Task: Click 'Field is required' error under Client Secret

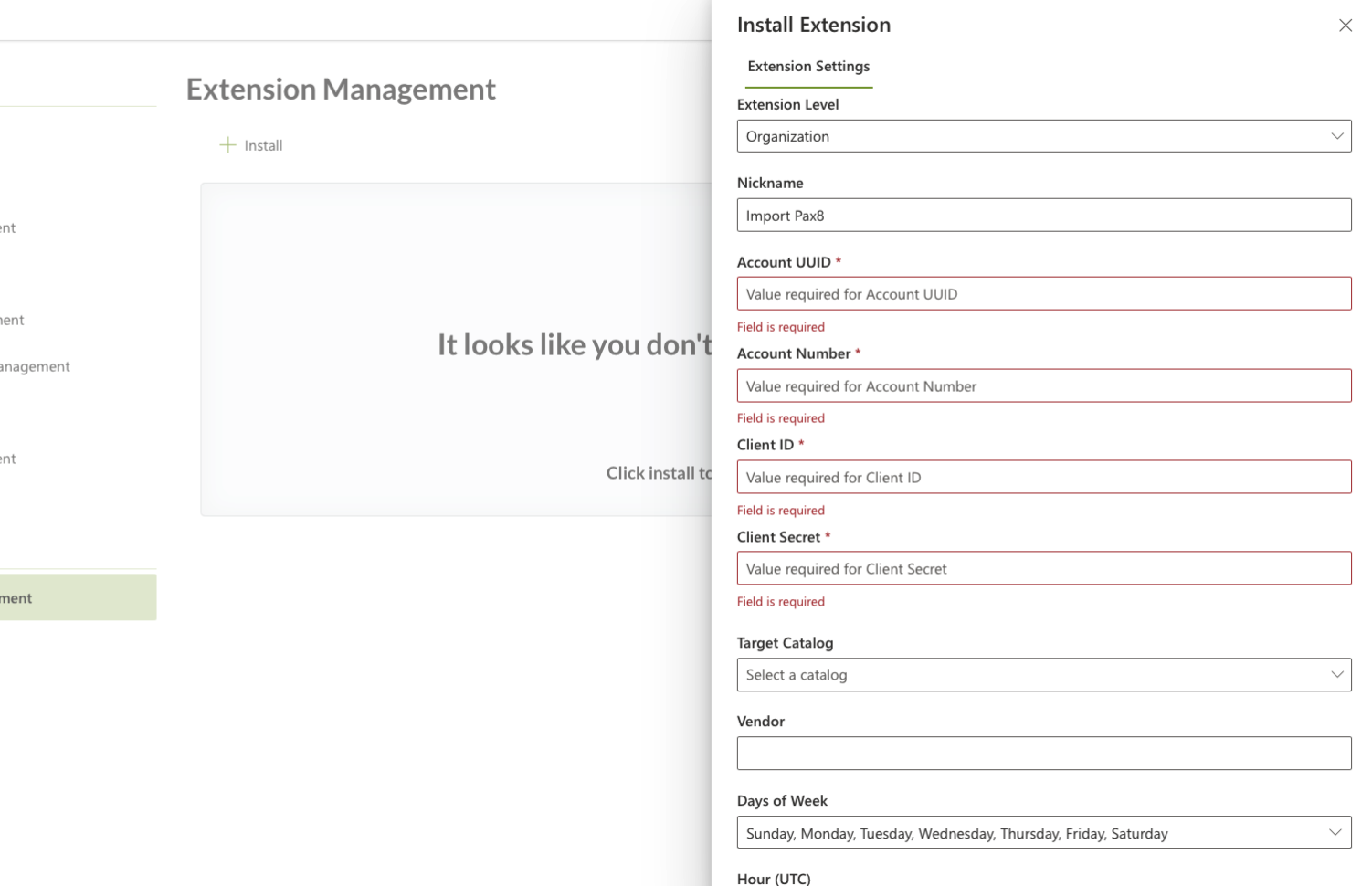Action: 781,602
